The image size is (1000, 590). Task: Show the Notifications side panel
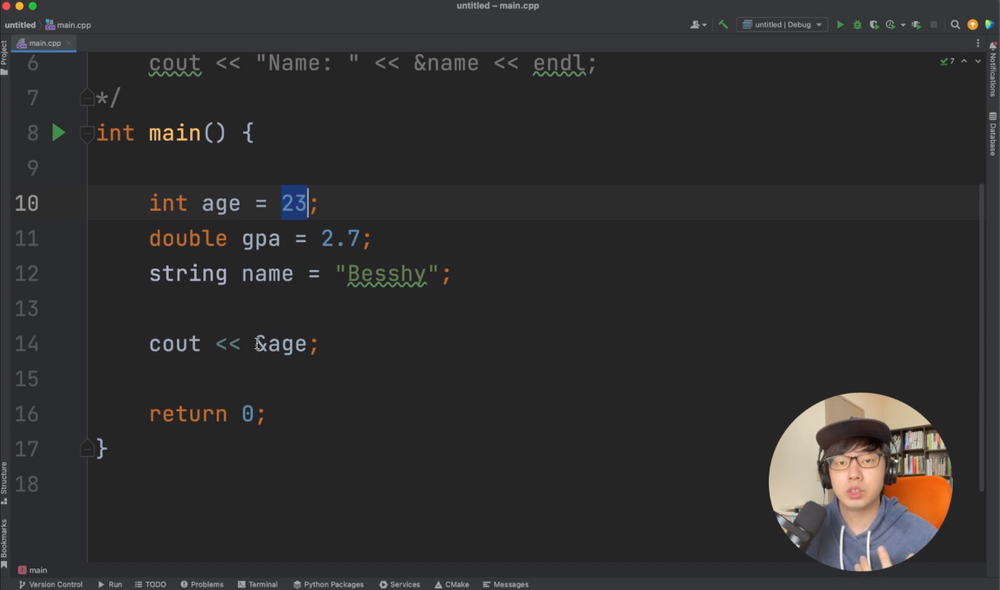coord(993,70)
